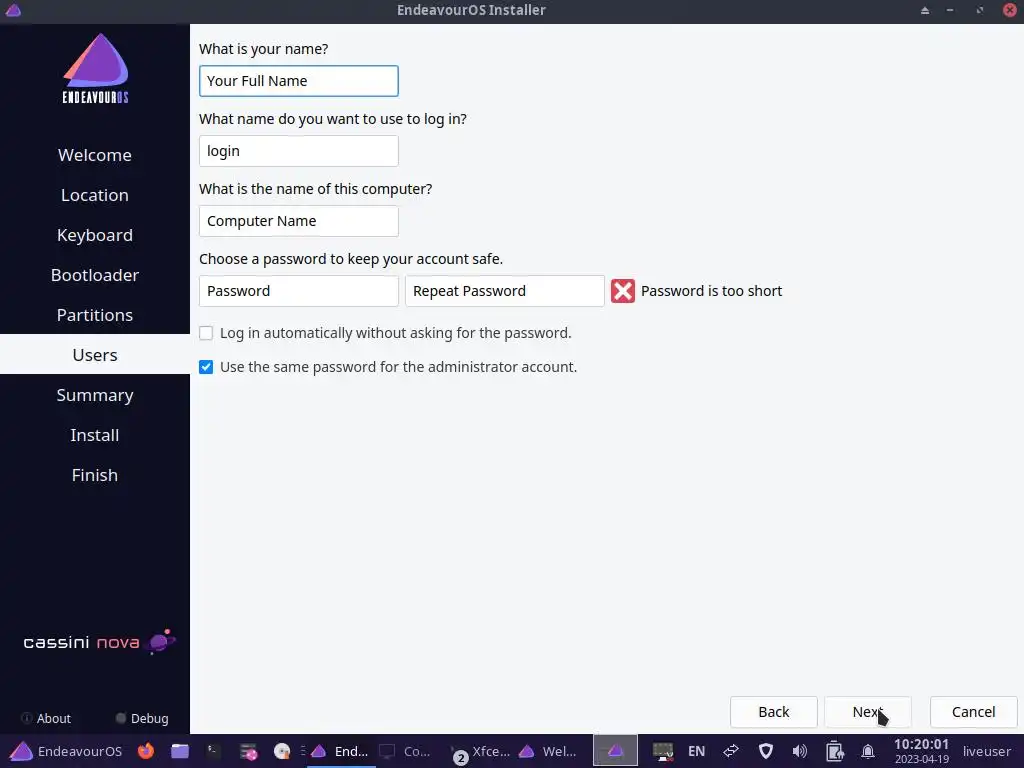
Task: Click the Your Full Name field
Action: [x=298, y=81]
